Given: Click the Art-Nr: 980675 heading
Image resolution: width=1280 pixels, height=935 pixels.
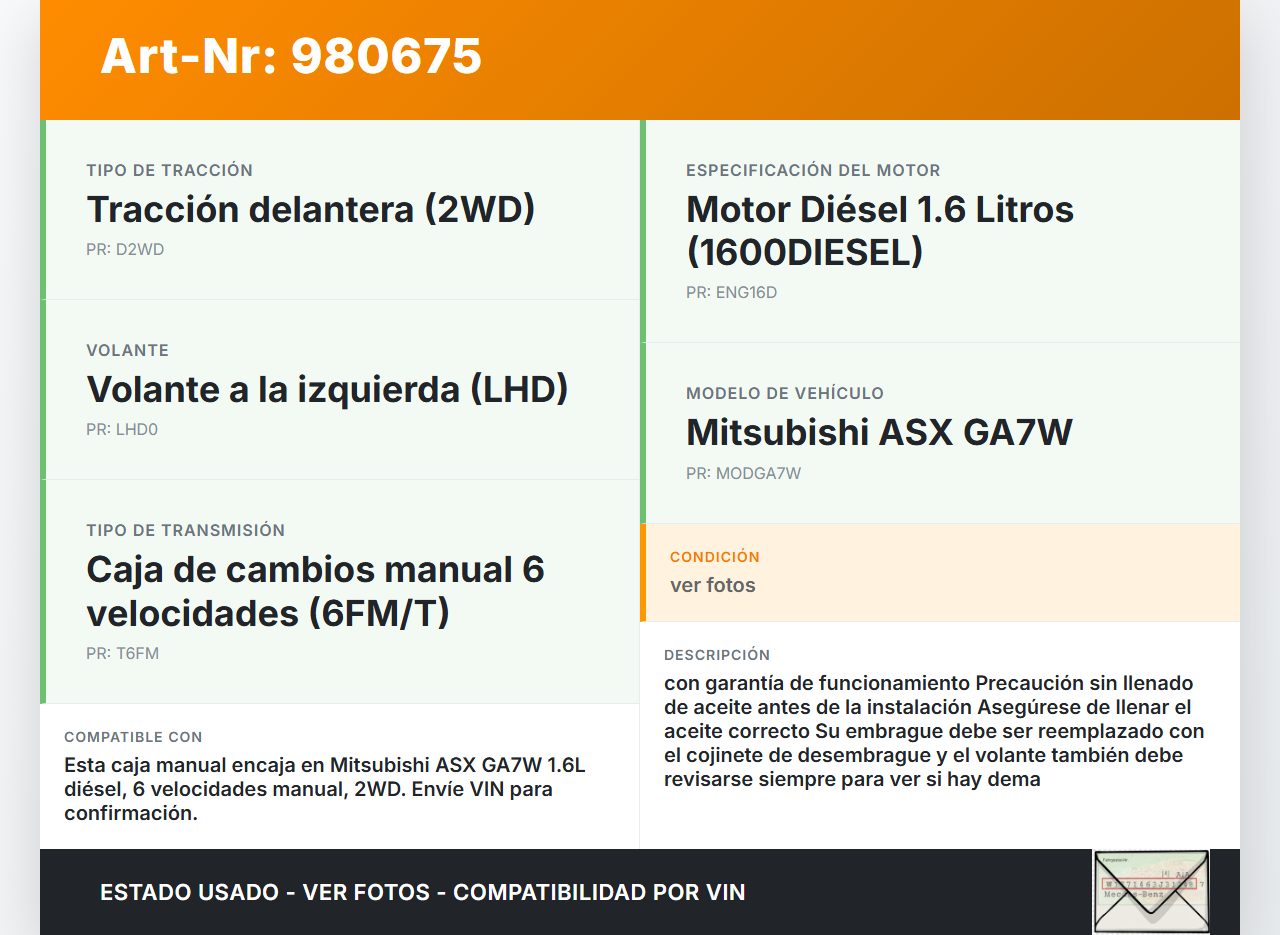Looking at the screenshot, I should pos(291,56).
